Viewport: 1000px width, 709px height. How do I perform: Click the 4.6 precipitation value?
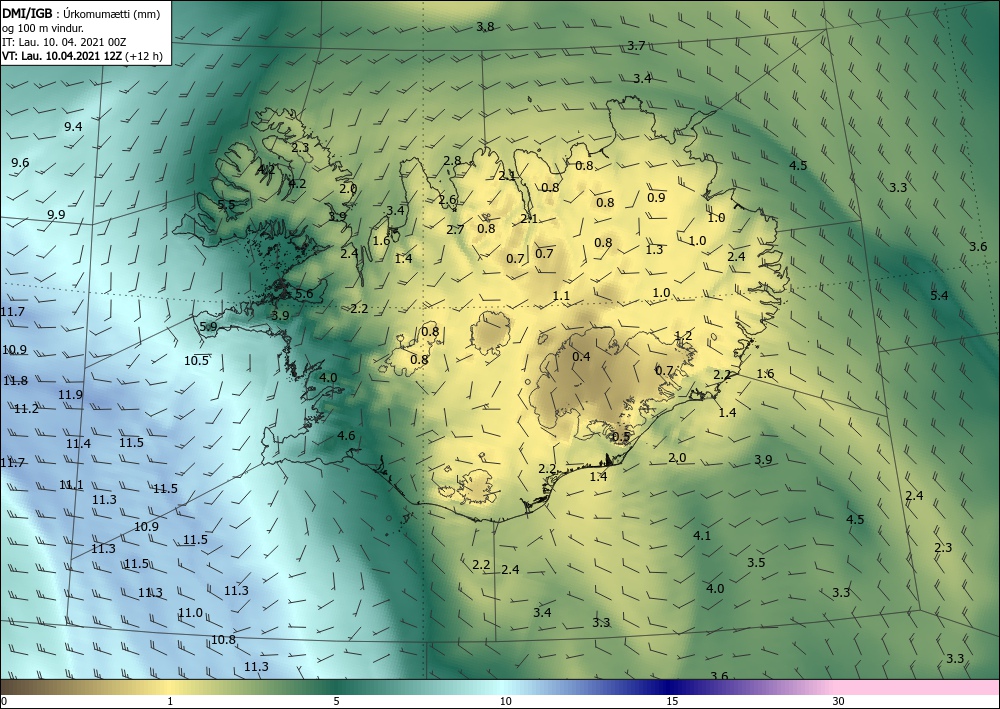(346, 436)
